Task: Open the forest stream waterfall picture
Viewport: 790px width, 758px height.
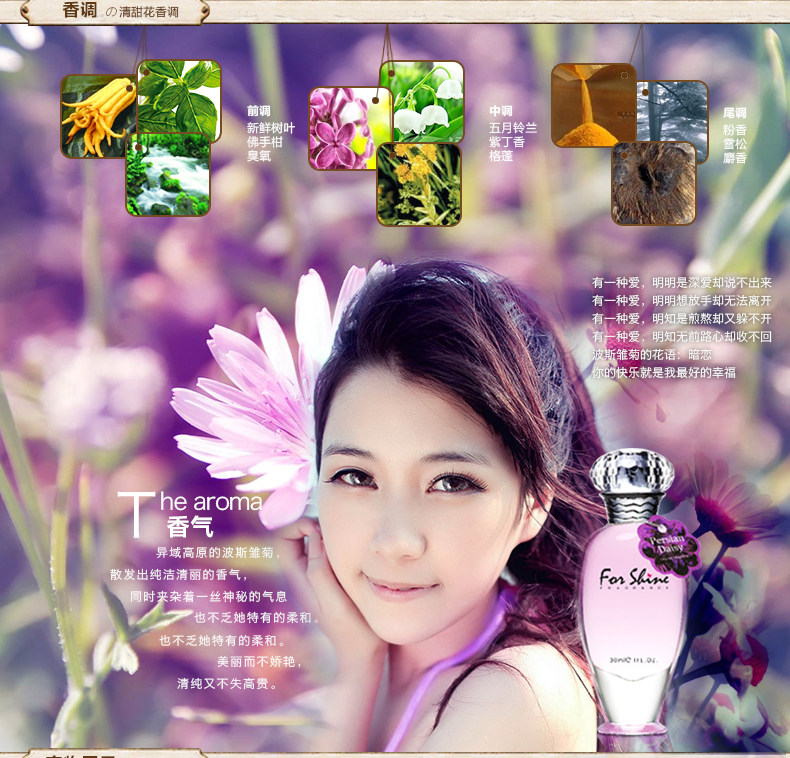Action: [168, 174]
